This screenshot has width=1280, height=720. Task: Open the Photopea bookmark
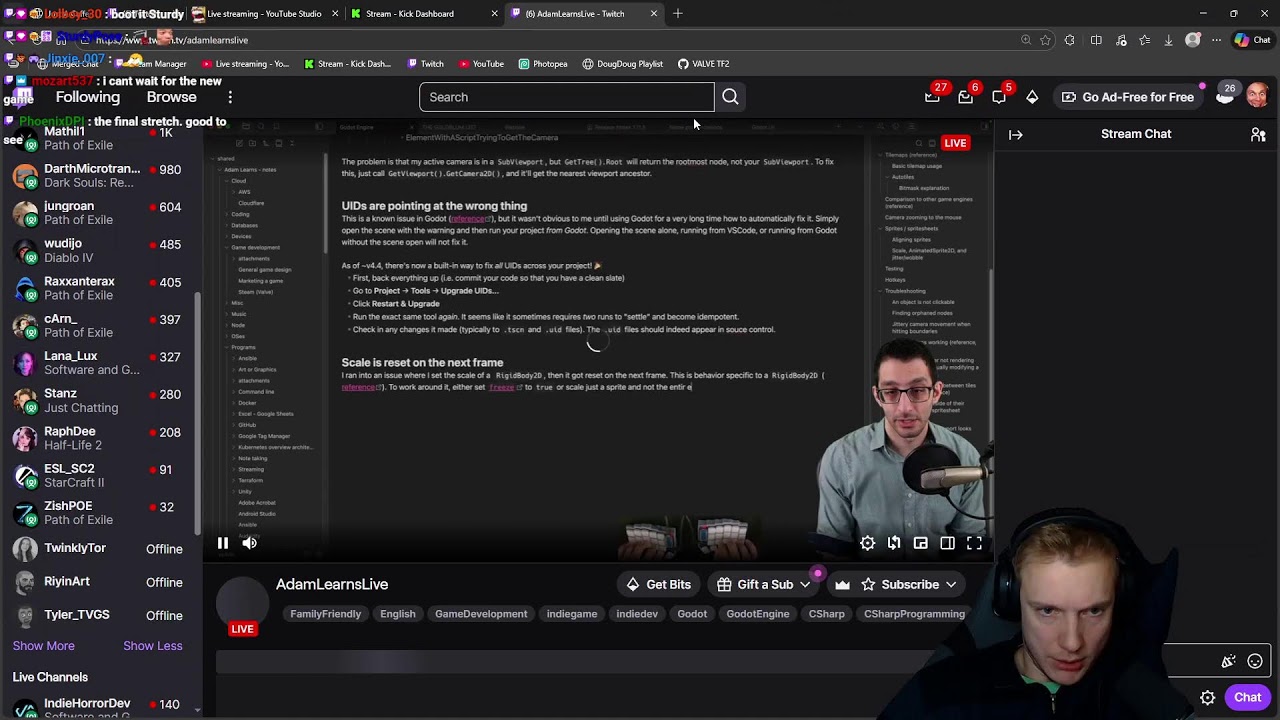pyautogui.click(x=543, y=64)
